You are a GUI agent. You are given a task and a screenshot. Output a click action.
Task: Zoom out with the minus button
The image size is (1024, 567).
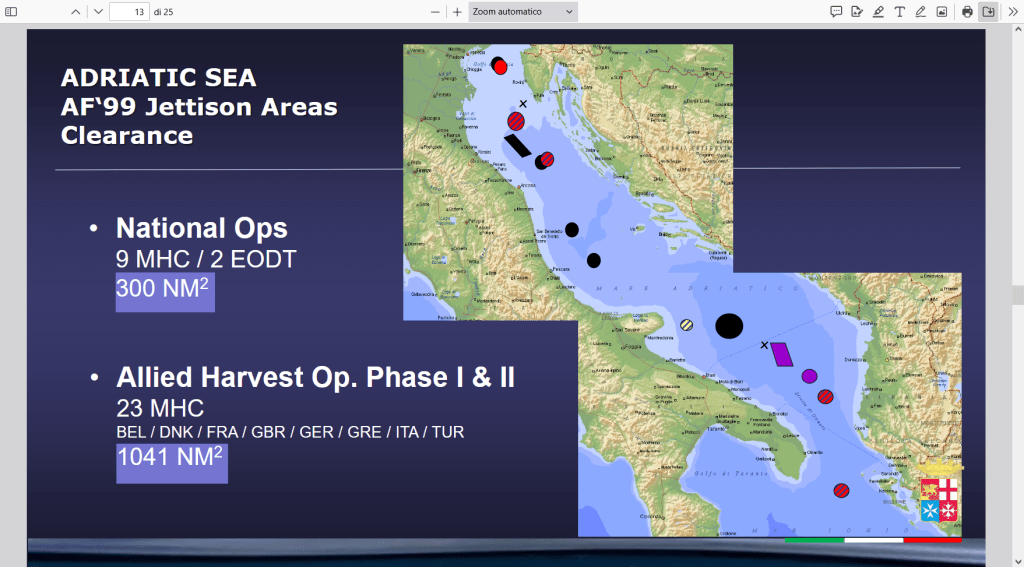[435, 12]
